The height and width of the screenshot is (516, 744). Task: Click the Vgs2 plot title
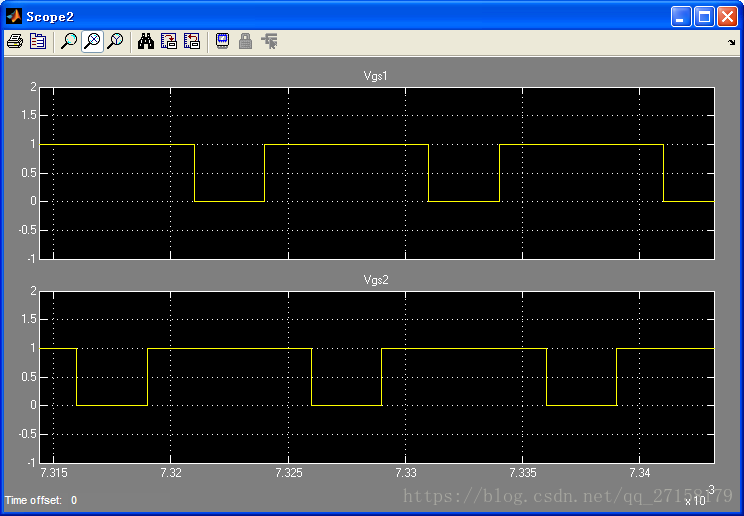[376, 280]
